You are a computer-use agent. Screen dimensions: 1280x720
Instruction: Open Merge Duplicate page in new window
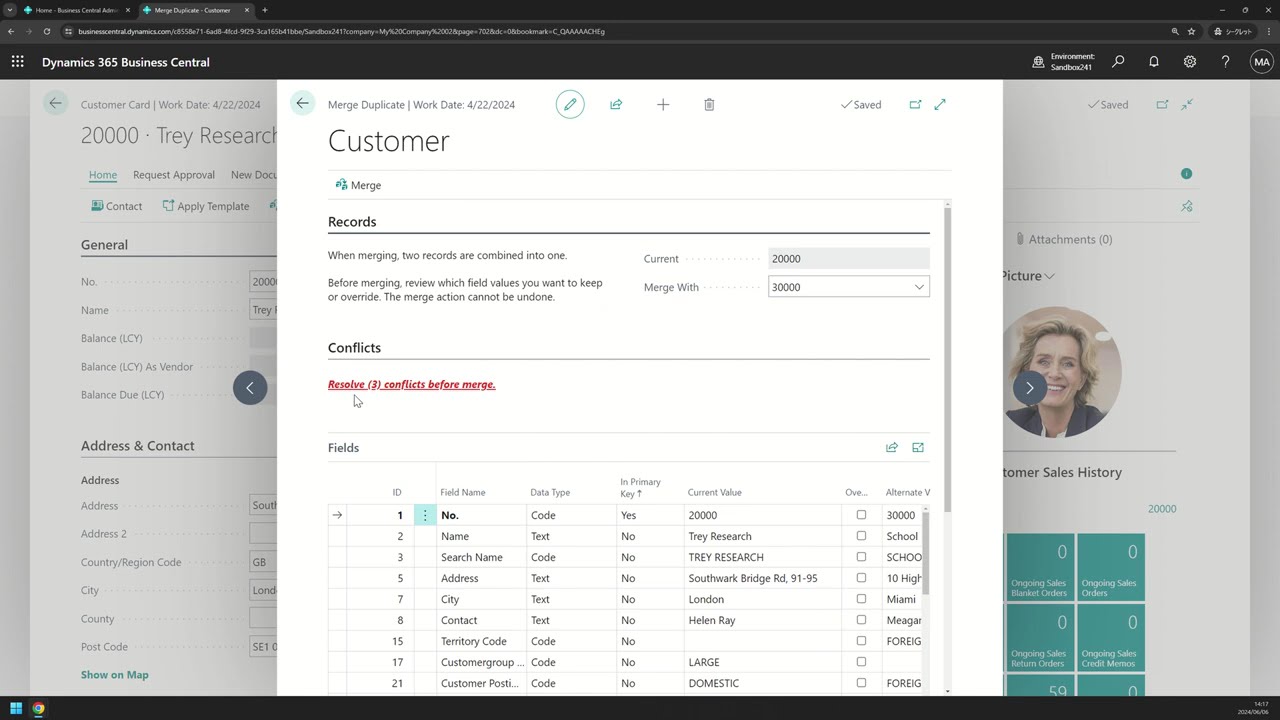[915, 104]
